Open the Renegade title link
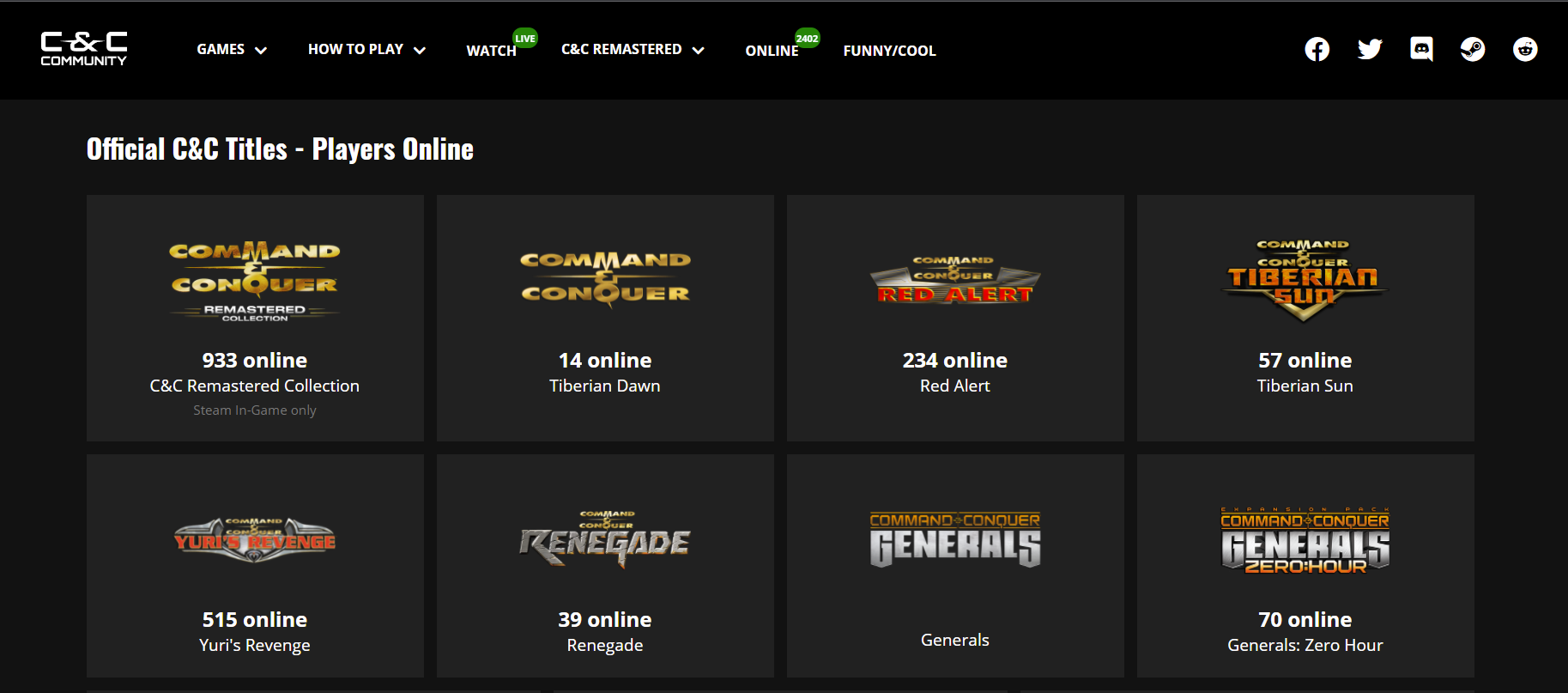Viewport: 1568px width, 693px height. 605,645
